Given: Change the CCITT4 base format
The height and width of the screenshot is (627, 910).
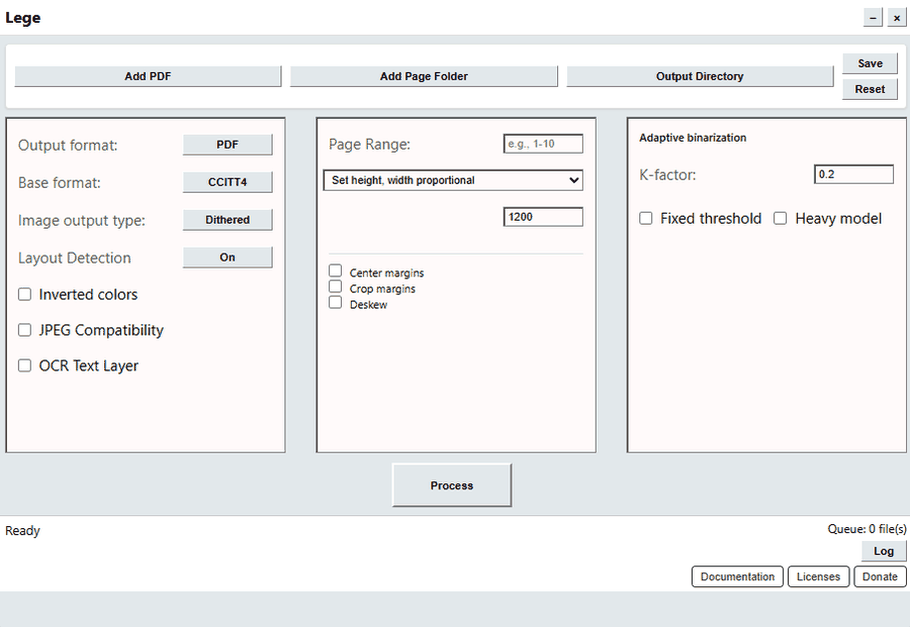Looking at the screenshot, I should pyautogui.click(x=227, y=182).
